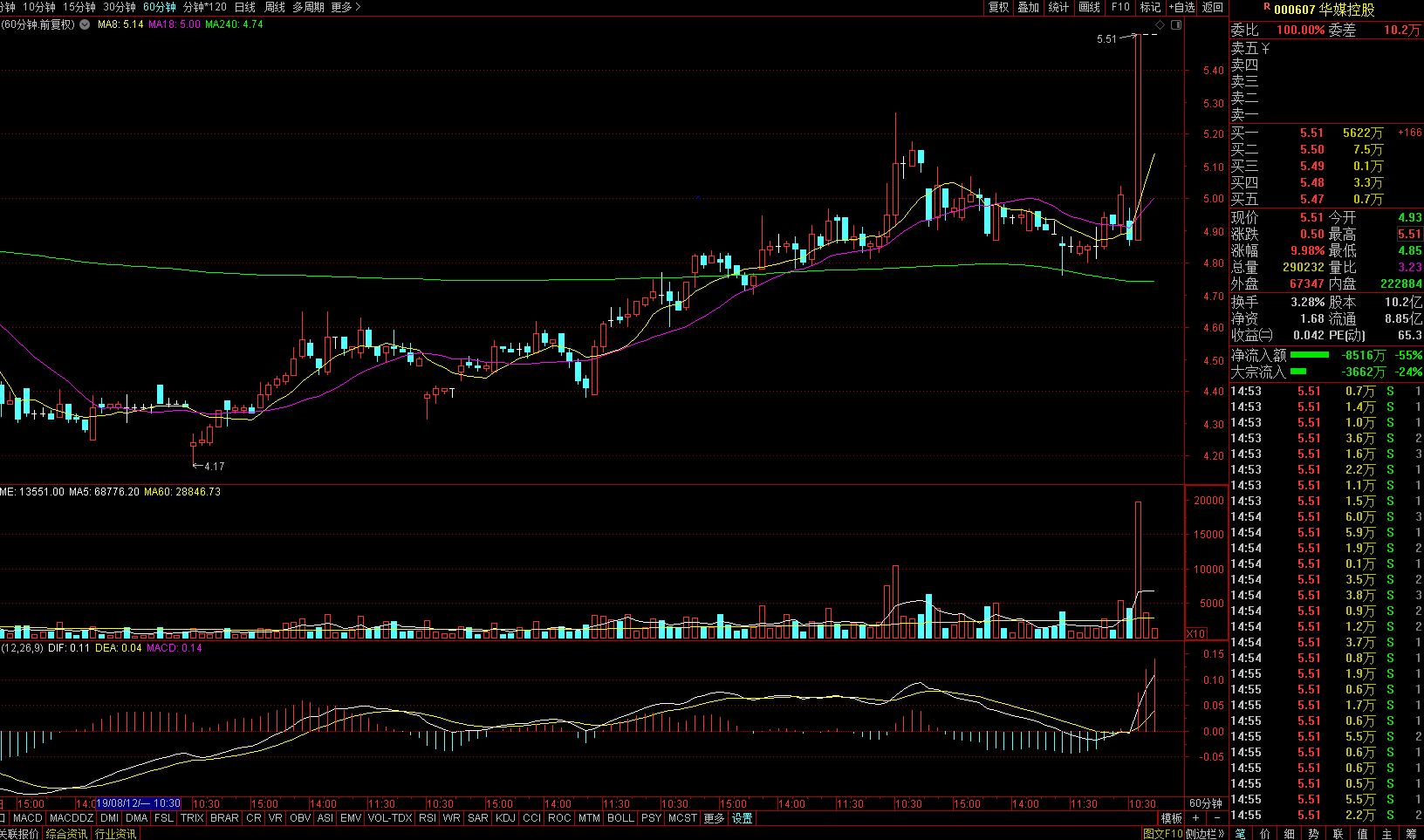This screenshot has width=1424, height=840.
Task: Select the KDJ indicator tab
Action: [x=505, y=818]
